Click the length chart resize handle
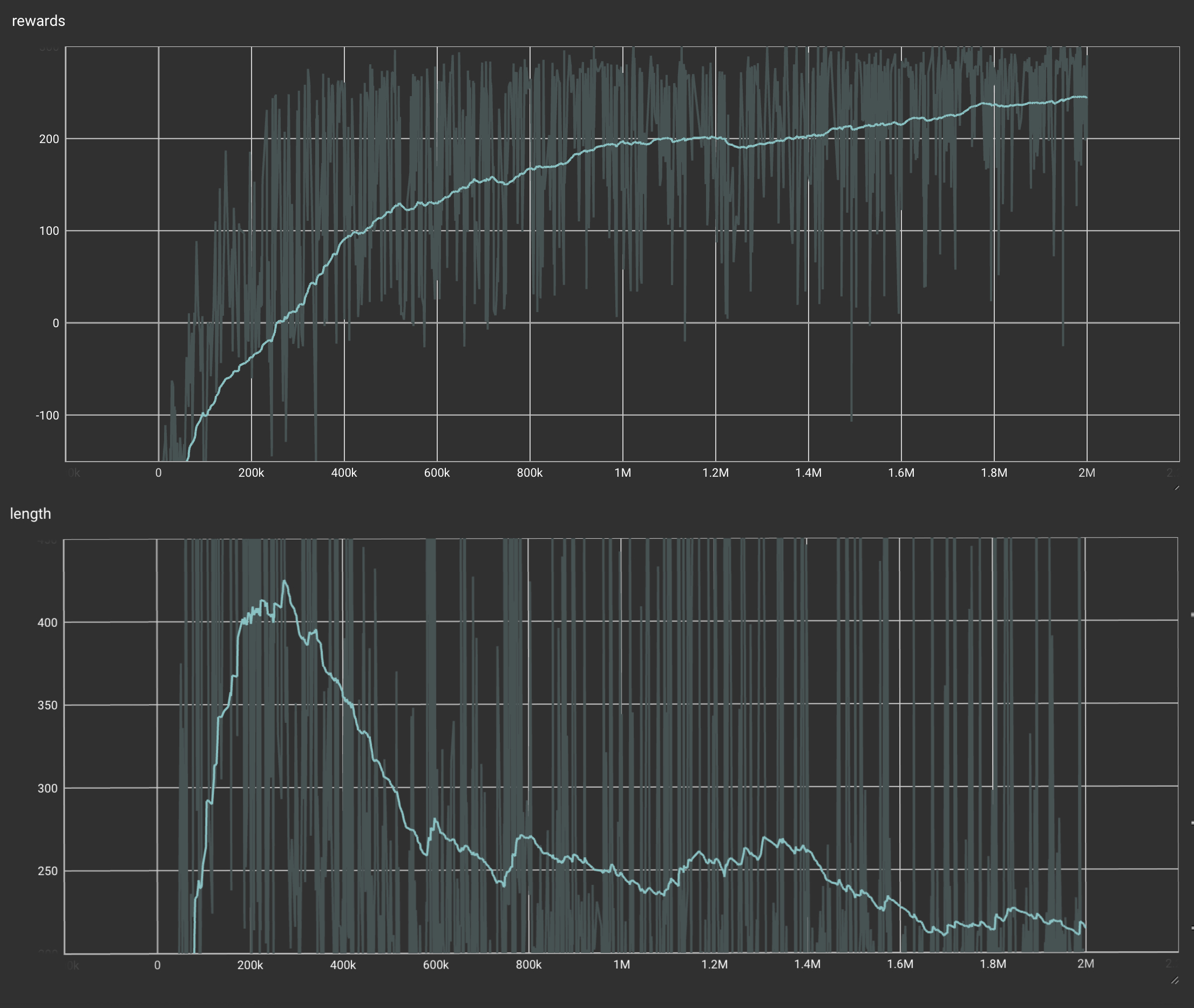The width and height of the screenshot is (1194, 1008). 1175,980
